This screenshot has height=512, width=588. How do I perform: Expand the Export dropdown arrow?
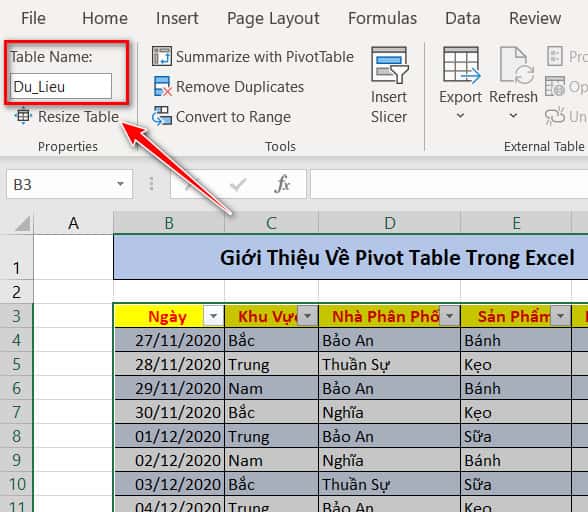tap(460, 116)
